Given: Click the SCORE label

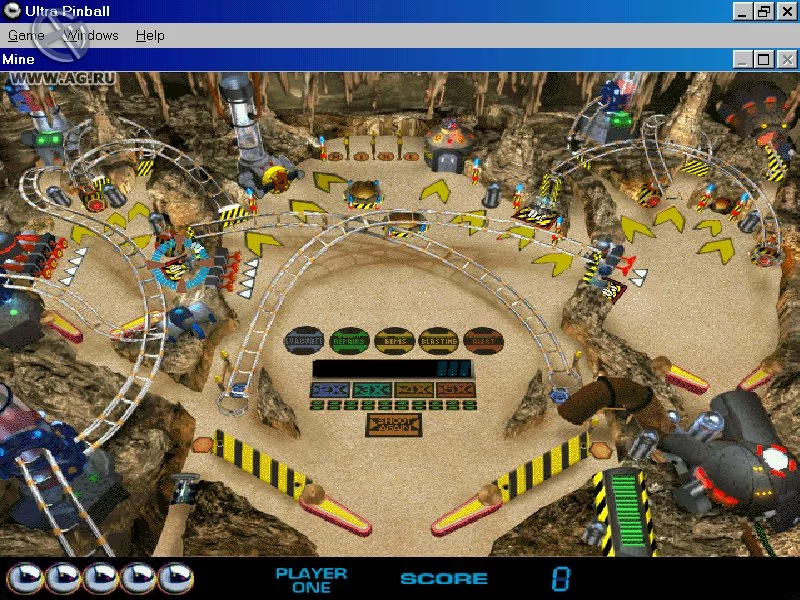Looking at the screenshot, I should [x=444, y=579].
